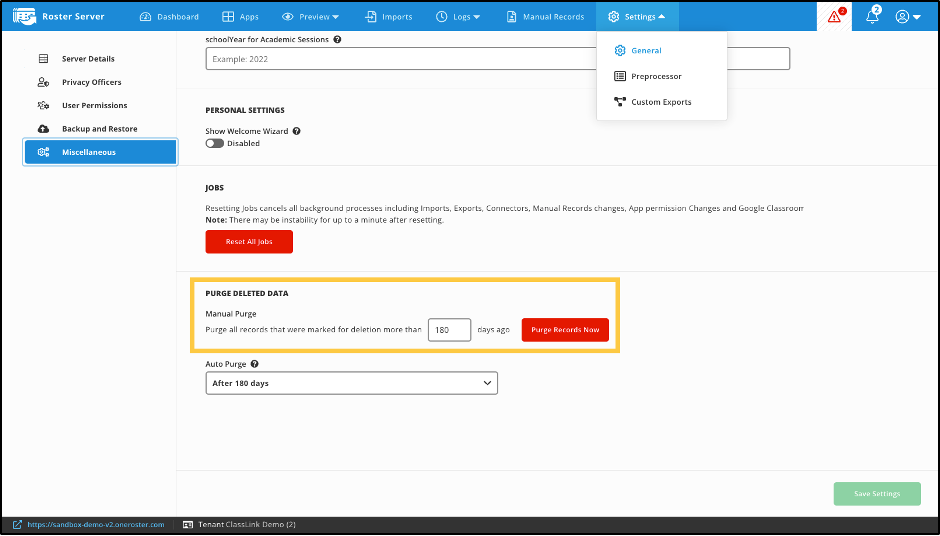940x536 pixels.
Task: Expand the Logs menu
Action: (458, 16)
